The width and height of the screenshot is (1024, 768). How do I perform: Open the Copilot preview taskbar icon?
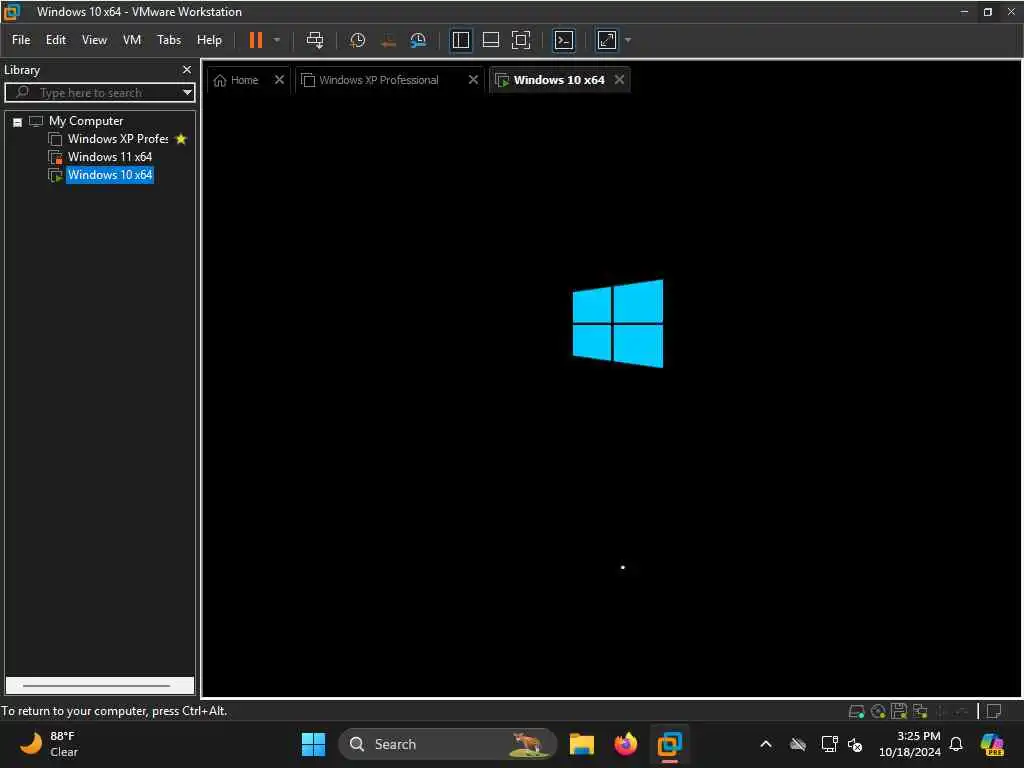(x=992, y=744)
